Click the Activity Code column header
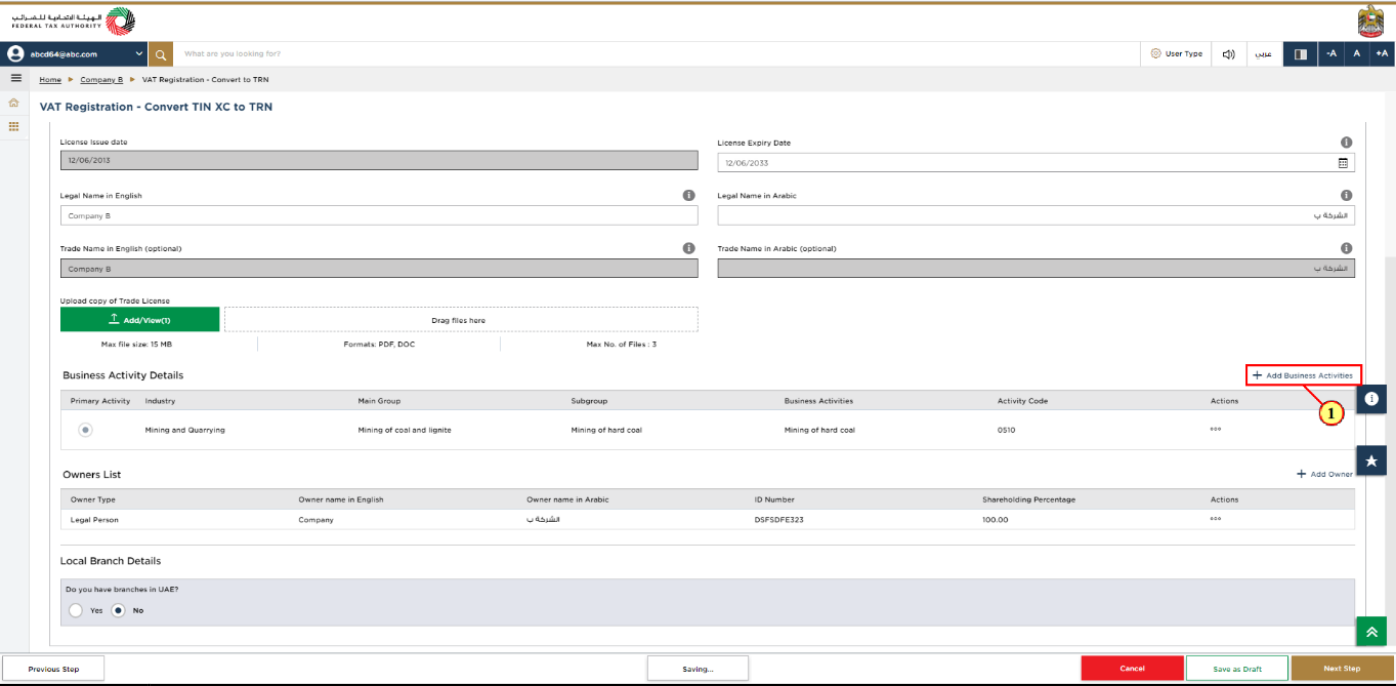The height and width of the screenshot is (686, 1396). coord(1022,401)
